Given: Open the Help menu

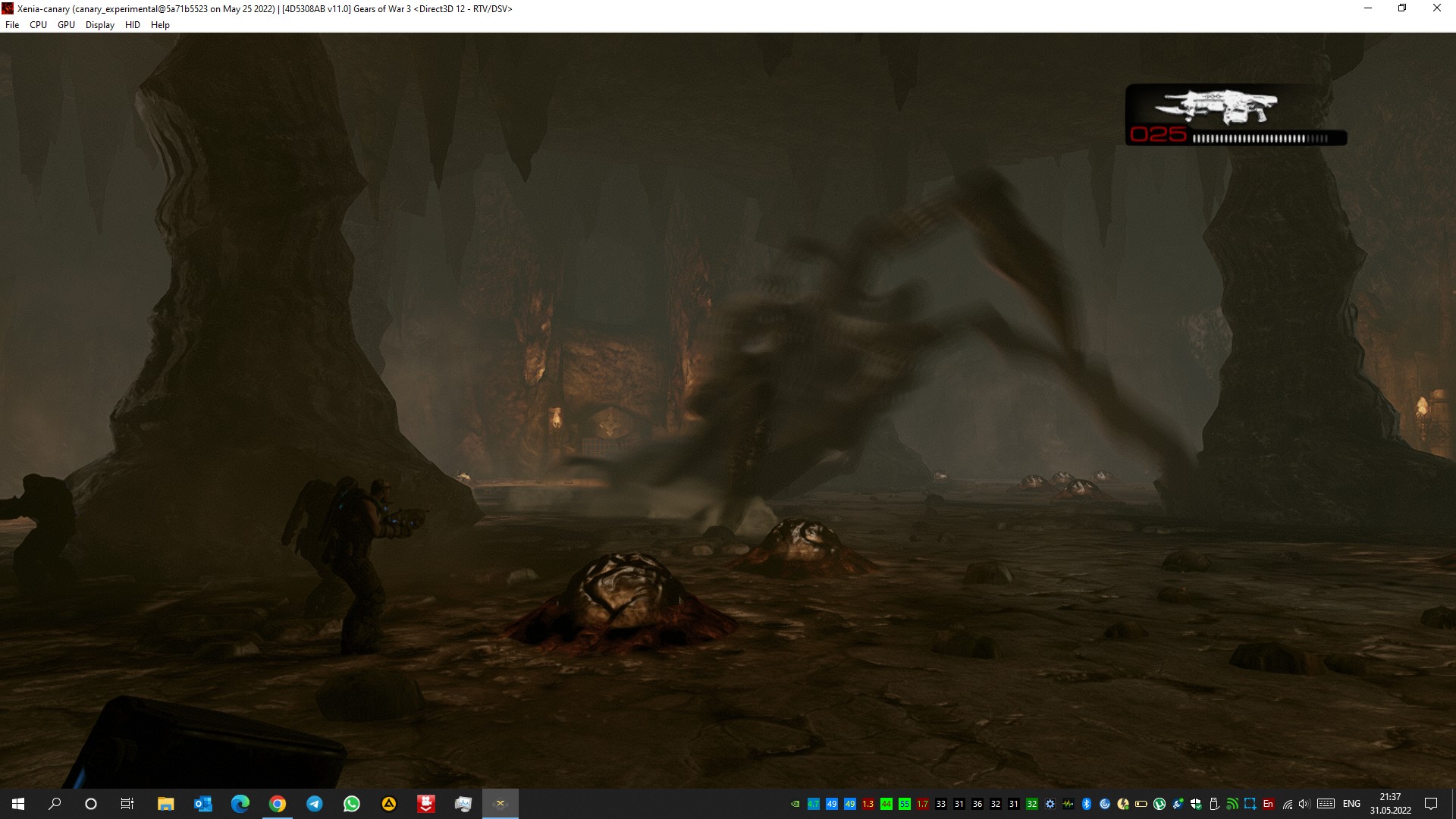Looking at the screenshot, I should pyautogui.click(x=160, y=25).
